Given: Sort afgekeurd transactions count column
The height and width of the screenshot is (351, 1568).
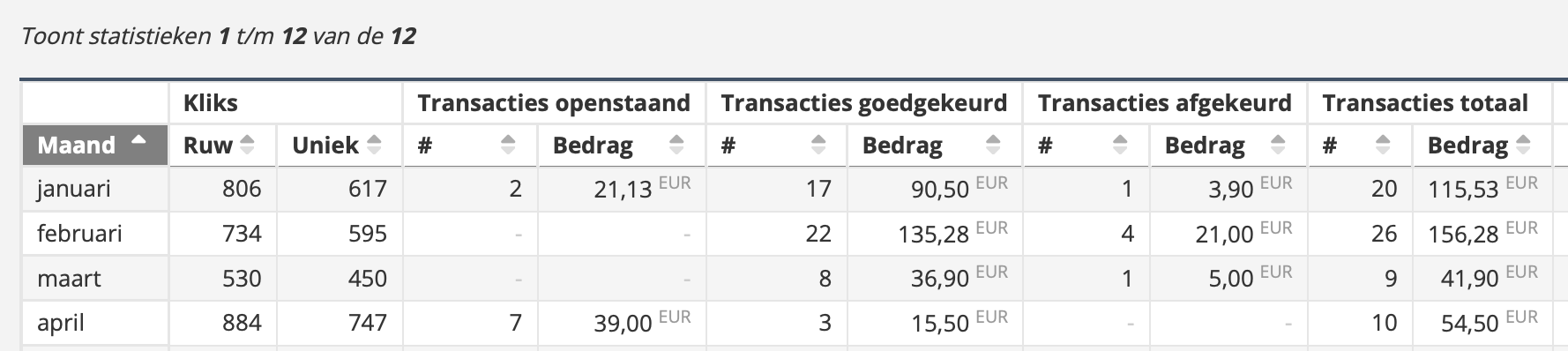Looking at the screenshot, I should click(x=1086, y=145).
